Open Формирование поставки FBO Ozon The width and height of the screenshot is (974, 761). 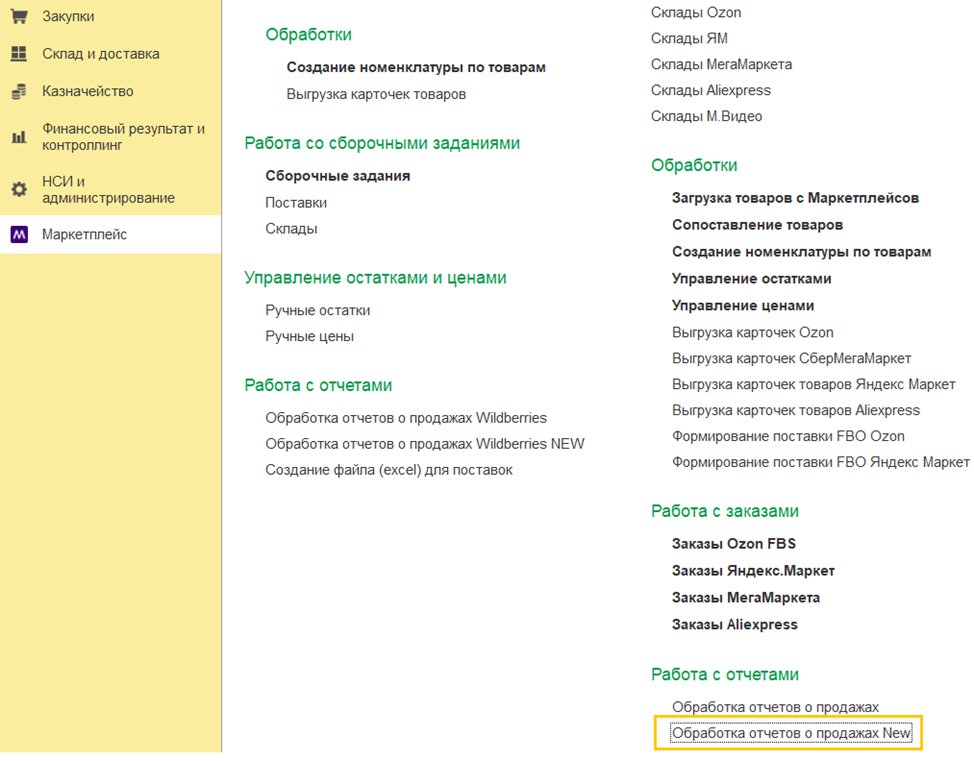tap(788, 436)
